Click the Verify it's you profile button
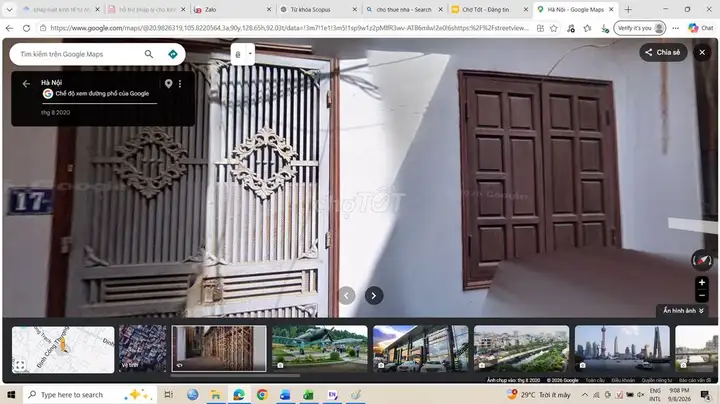Screen dimensions: 720x404 [639, 28]
